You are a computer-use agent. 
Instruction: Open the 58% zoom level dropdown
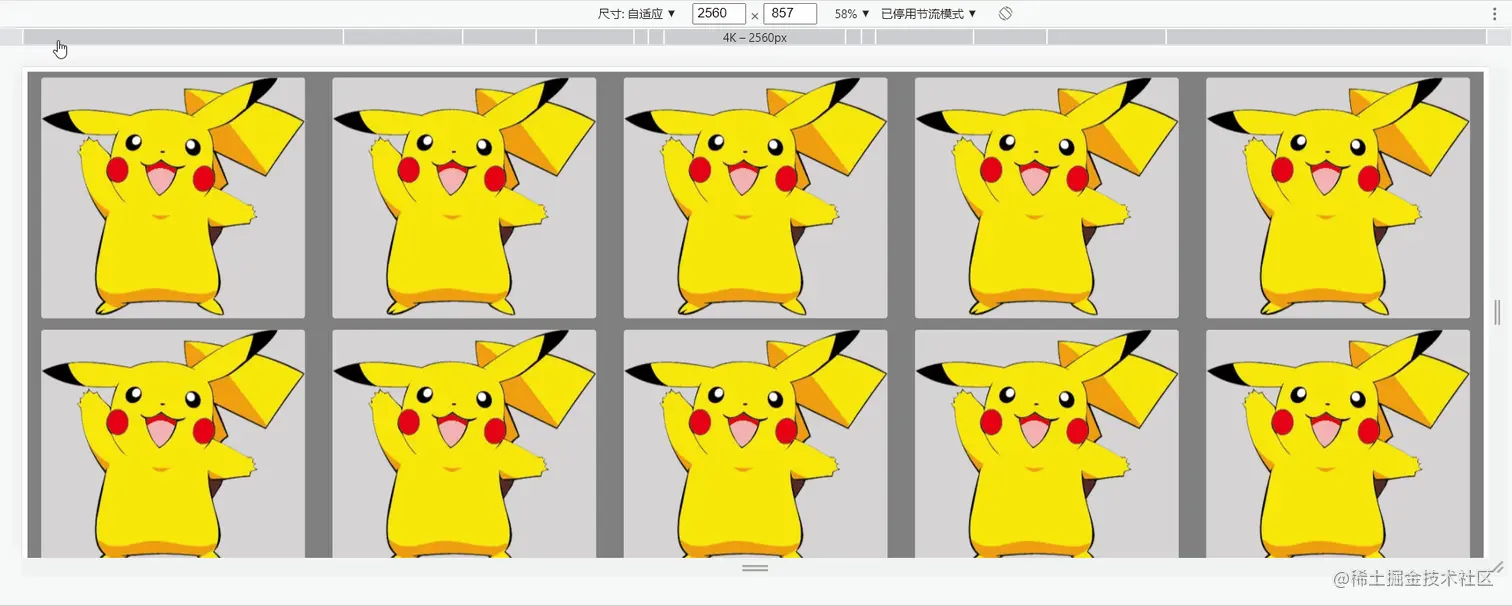point(851,13)
